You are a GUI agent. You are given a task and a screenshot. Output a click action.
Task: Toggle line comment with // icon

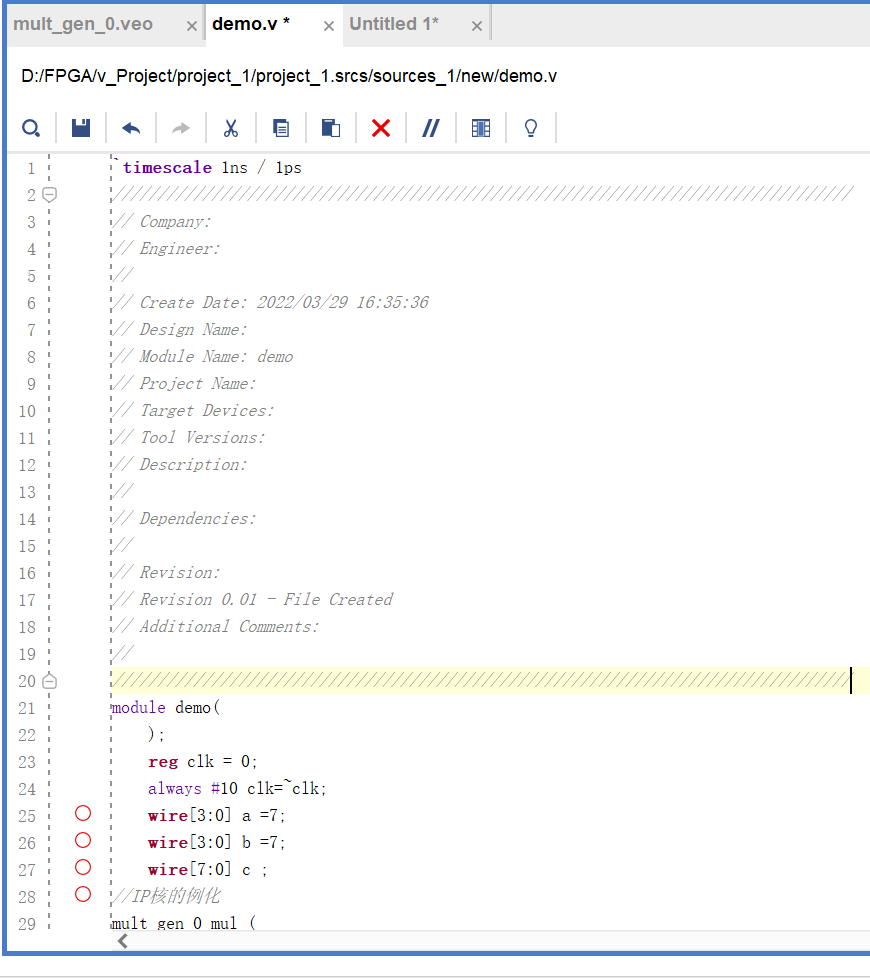431,128
